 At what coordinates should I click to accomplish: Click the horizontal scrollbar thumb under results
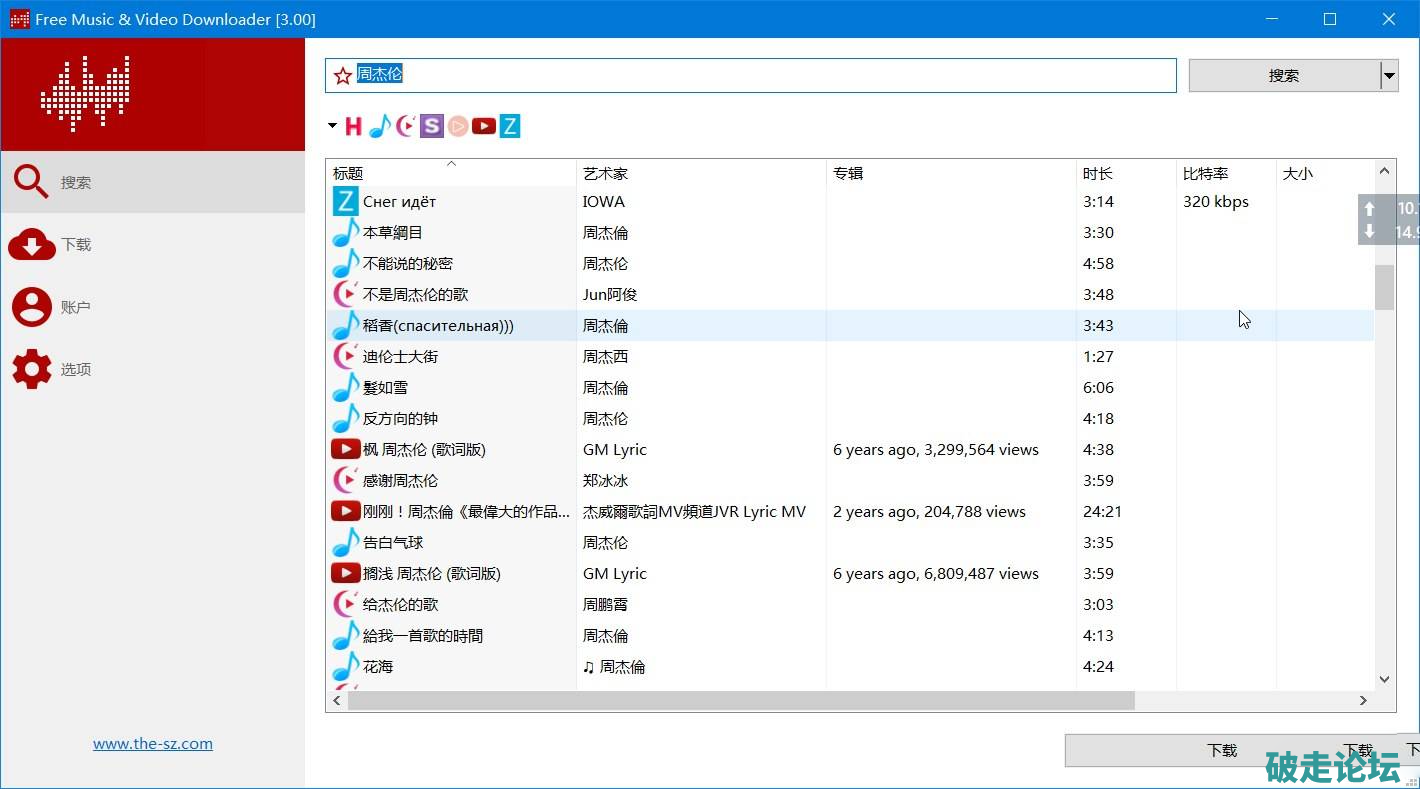pyautogui.click(x=740, y=701)
